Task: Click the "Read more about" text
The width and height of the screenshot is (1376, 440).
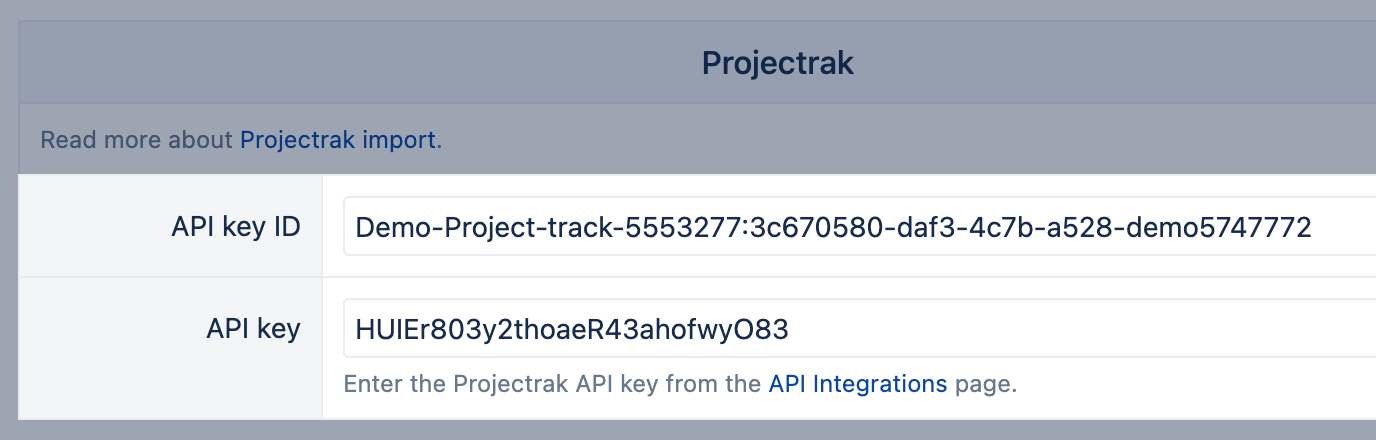Action: 136,140
